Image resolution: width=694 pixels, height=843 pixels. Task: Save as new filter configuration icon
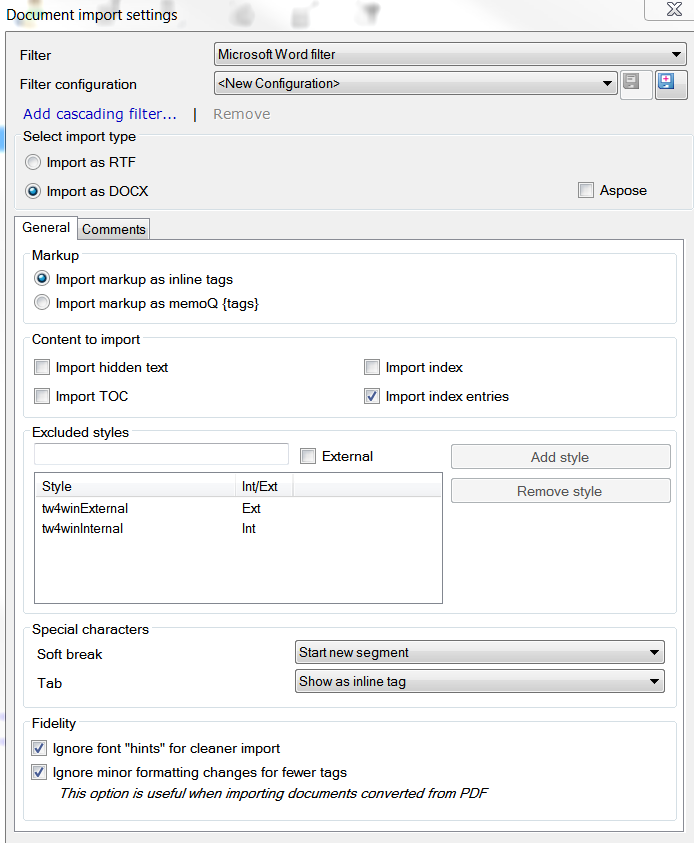(671, 84)
